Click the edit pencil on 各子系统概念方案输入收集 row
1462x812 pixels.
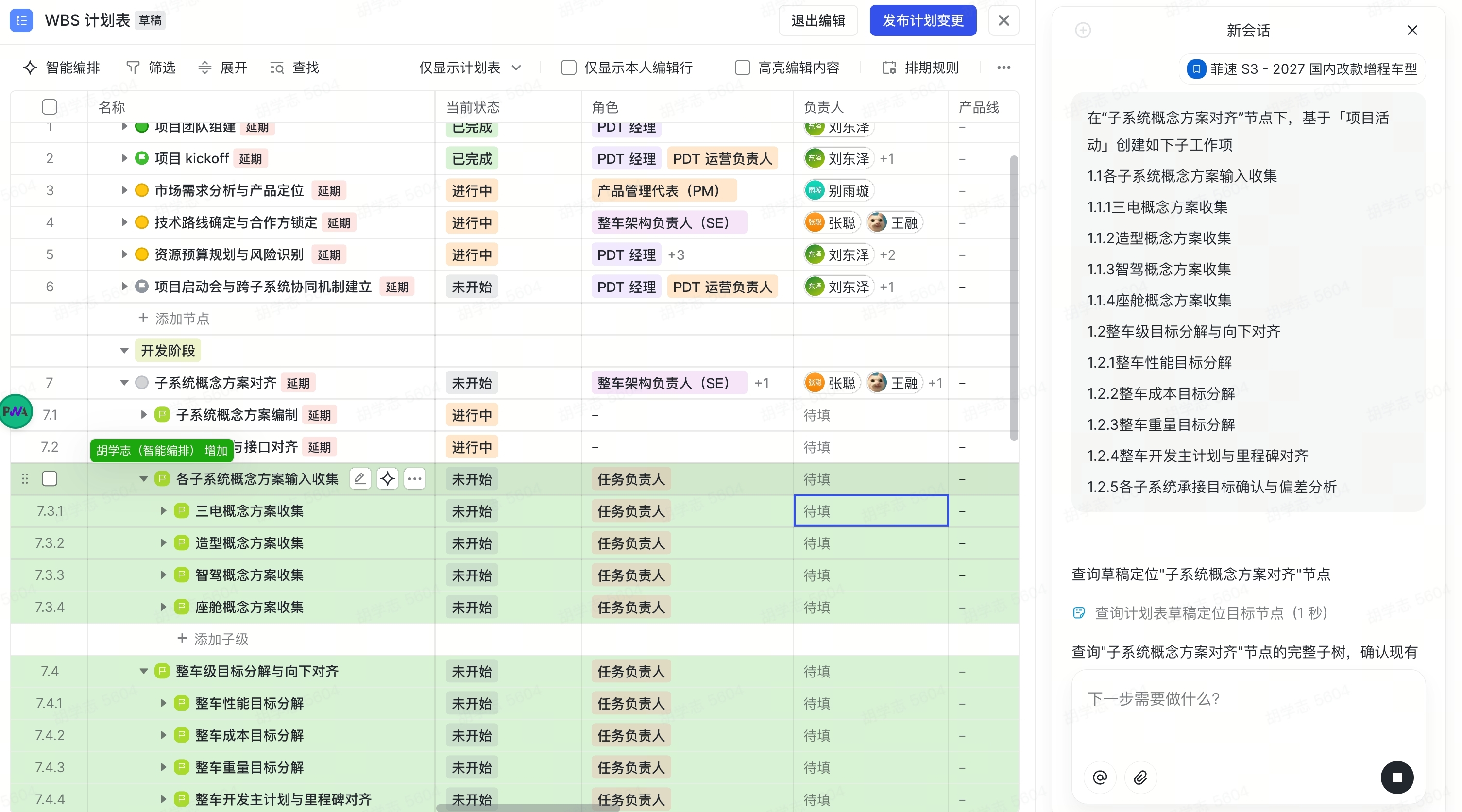coord(360,479)
